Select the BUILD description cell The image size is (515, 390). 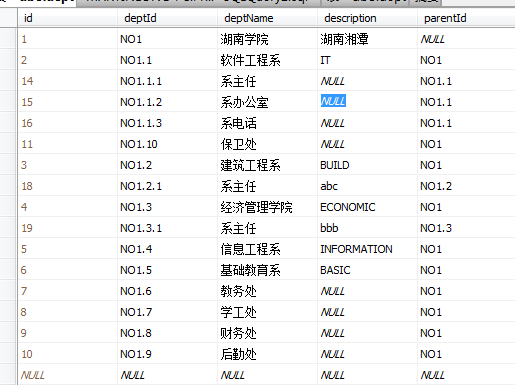tap(367, 165)
